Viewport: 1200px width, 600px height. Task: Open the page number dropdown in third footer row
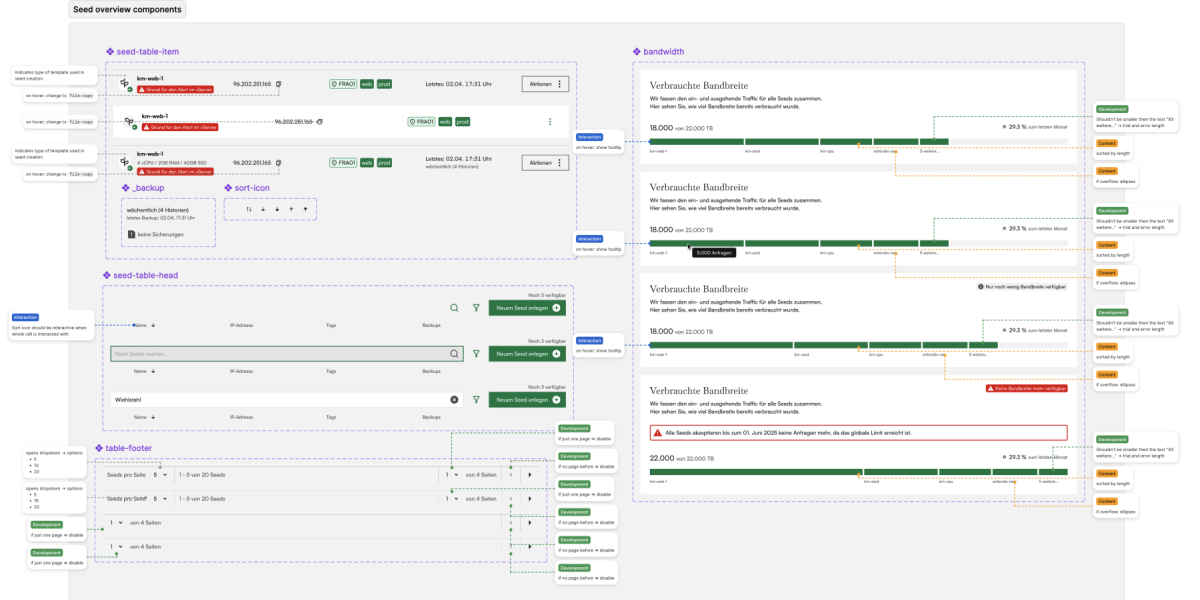(x=117, y=521)
